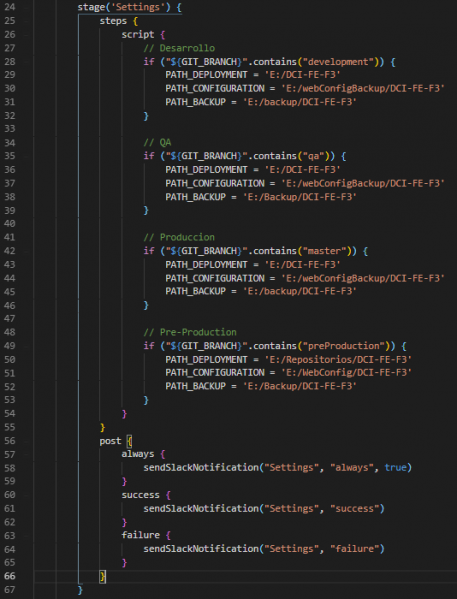The width and height of the screenshot is (457, 599).
Task: Collapse the qa if-block fold on line 35
Action: [x=26, y=156]
